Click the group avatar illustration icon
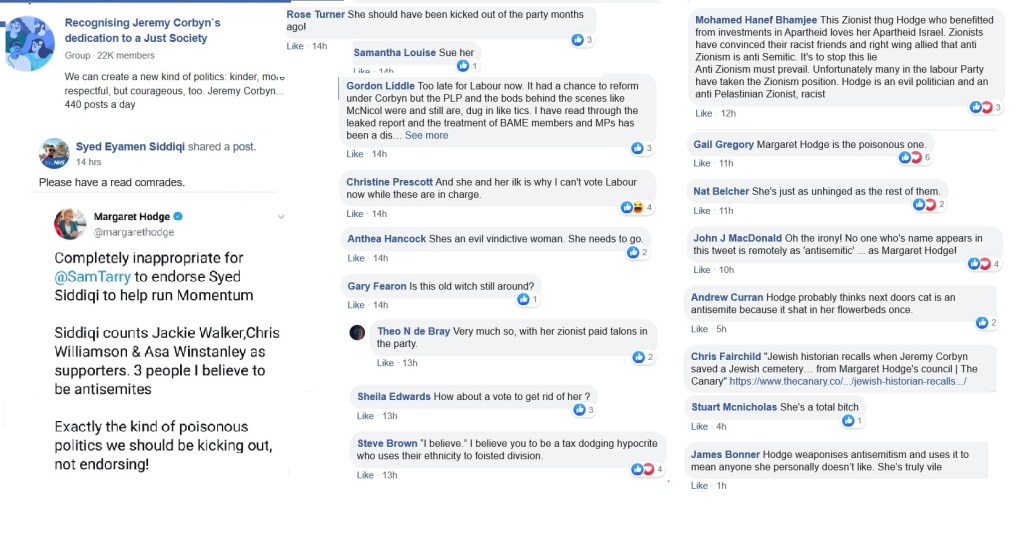The width and height of the screenshot is (1024, 556). (x=30, y=43)
